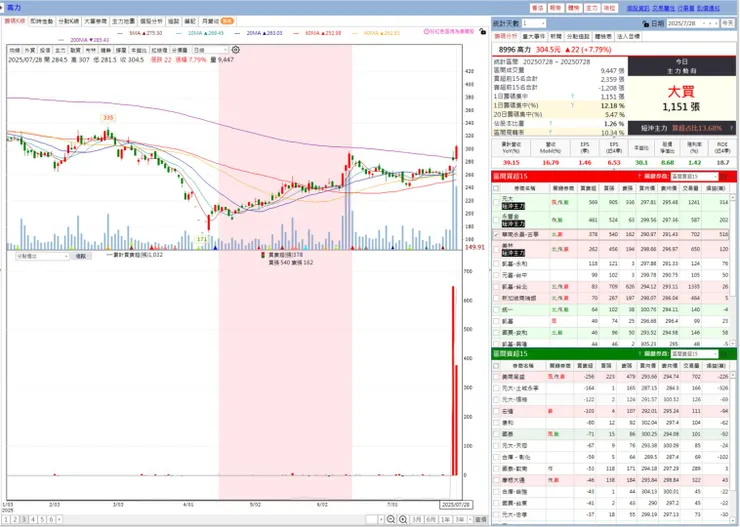Click the tall red buy-volume bar in lower chart
This screenshot has width=740, height=527.
(x=454, y=380)
